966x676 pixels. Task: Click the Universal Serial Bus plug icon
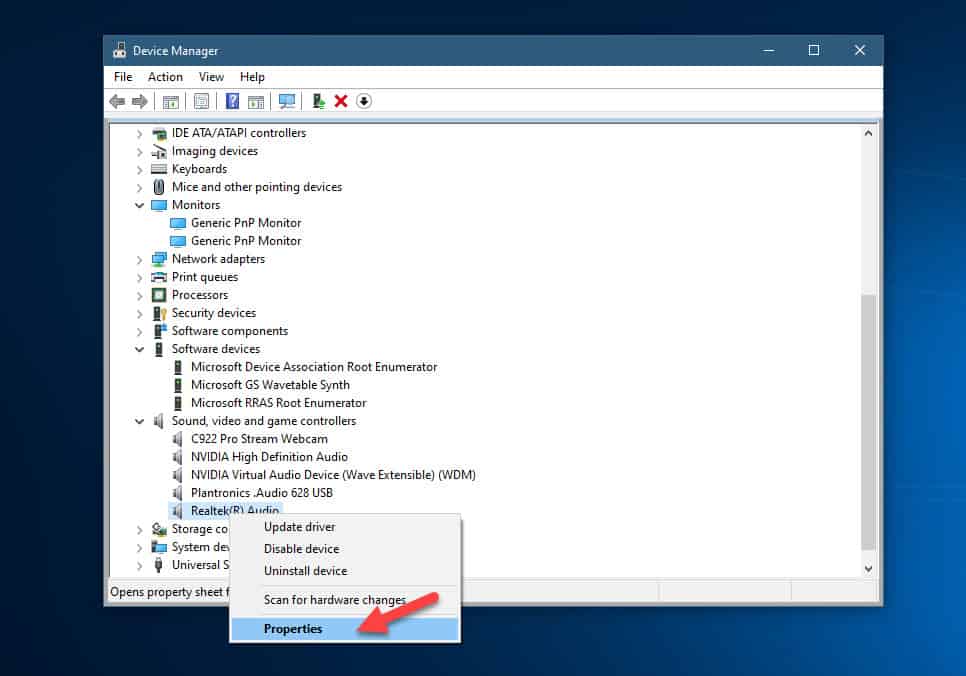pos(158,564)
